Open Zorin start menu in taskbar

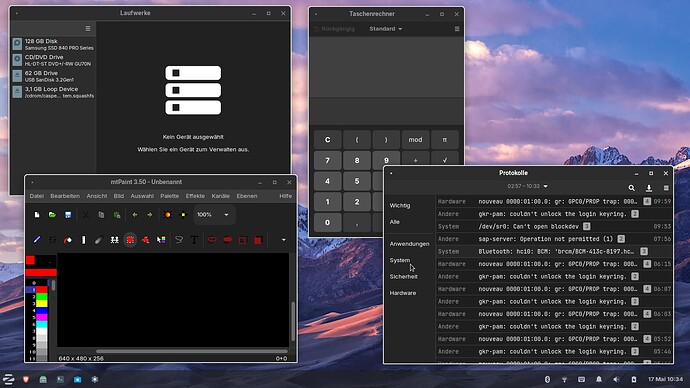coord(8,379)
